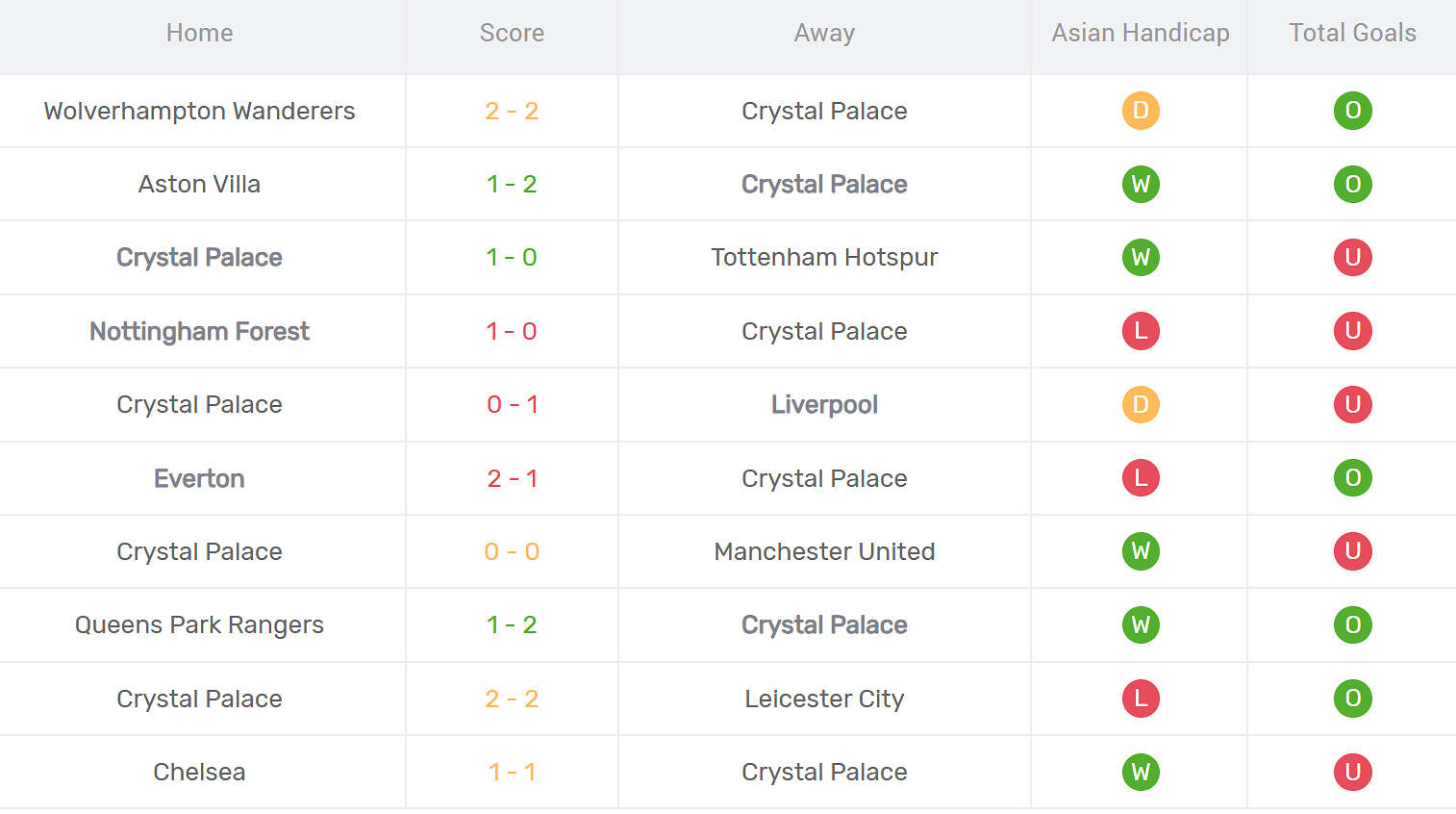Click the 2 - 1 score in Everton row
Image resolution: width=1456 pixels, height=814 pixels.
pyautogui.click(x=512, y=478)
